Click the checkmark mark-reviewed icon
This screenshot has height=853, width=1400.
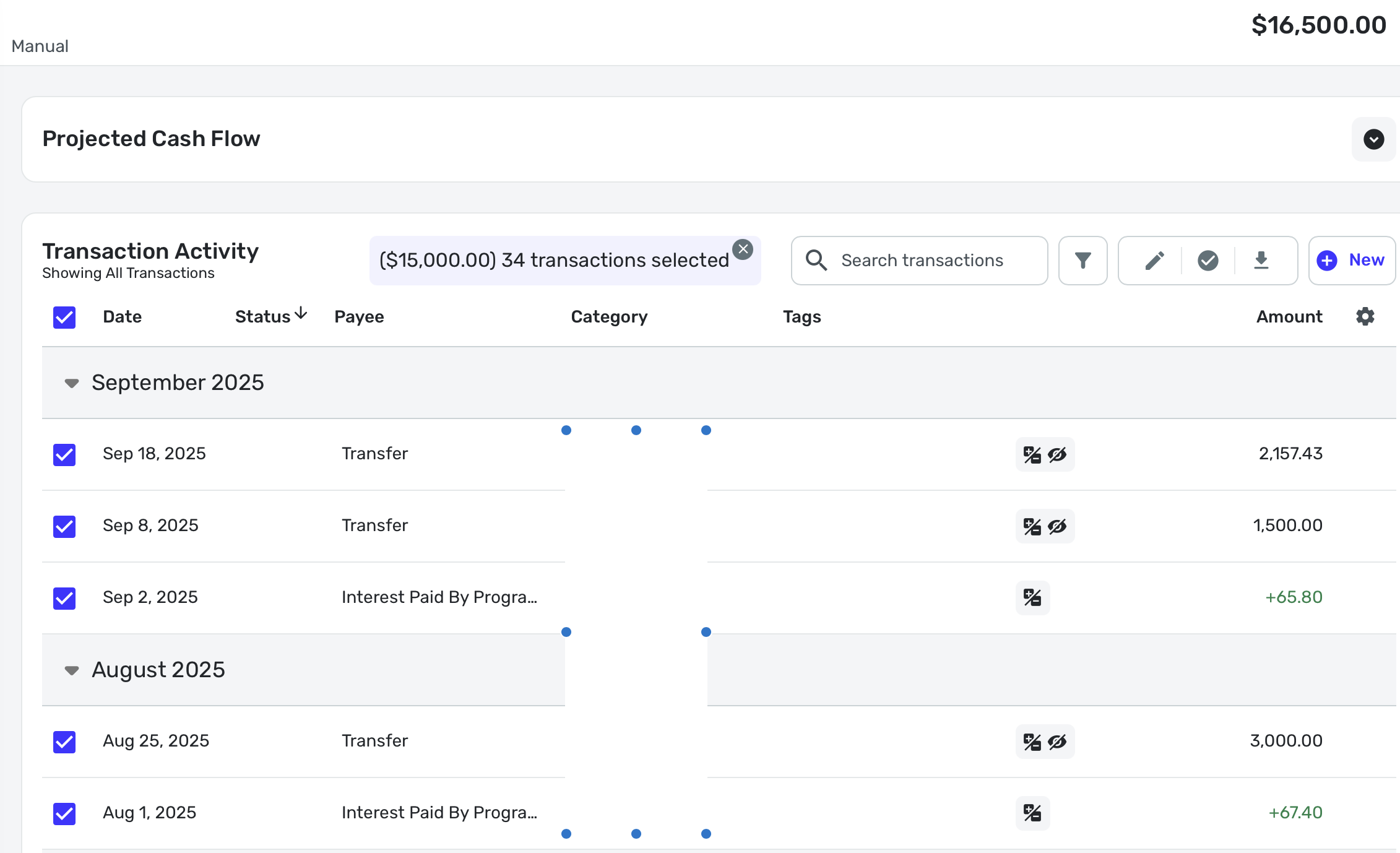[1208, 261]
